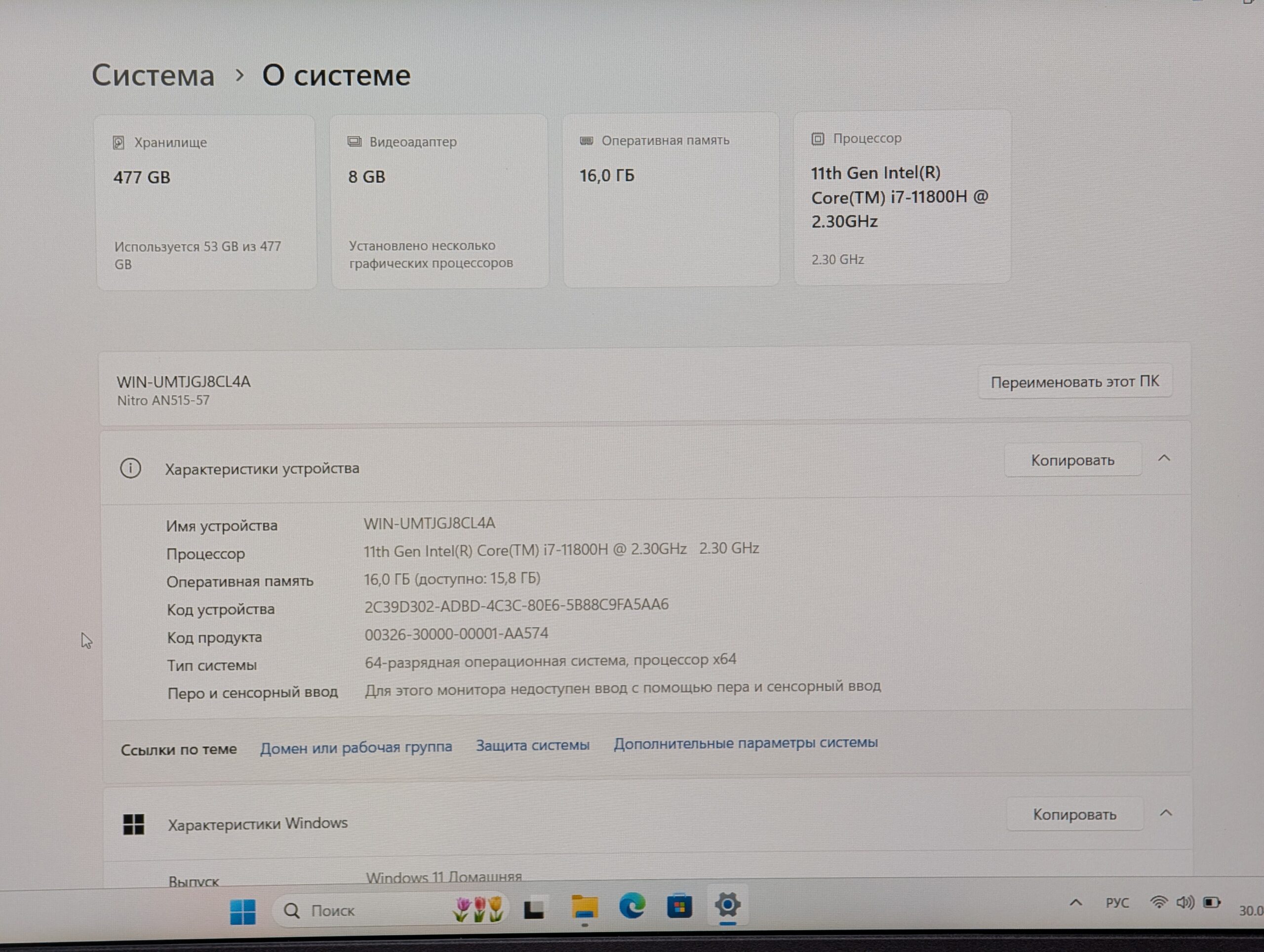The image size is (1264, 952).
Task: Open Task View black square icon
Action: click(x=534, y=909)
